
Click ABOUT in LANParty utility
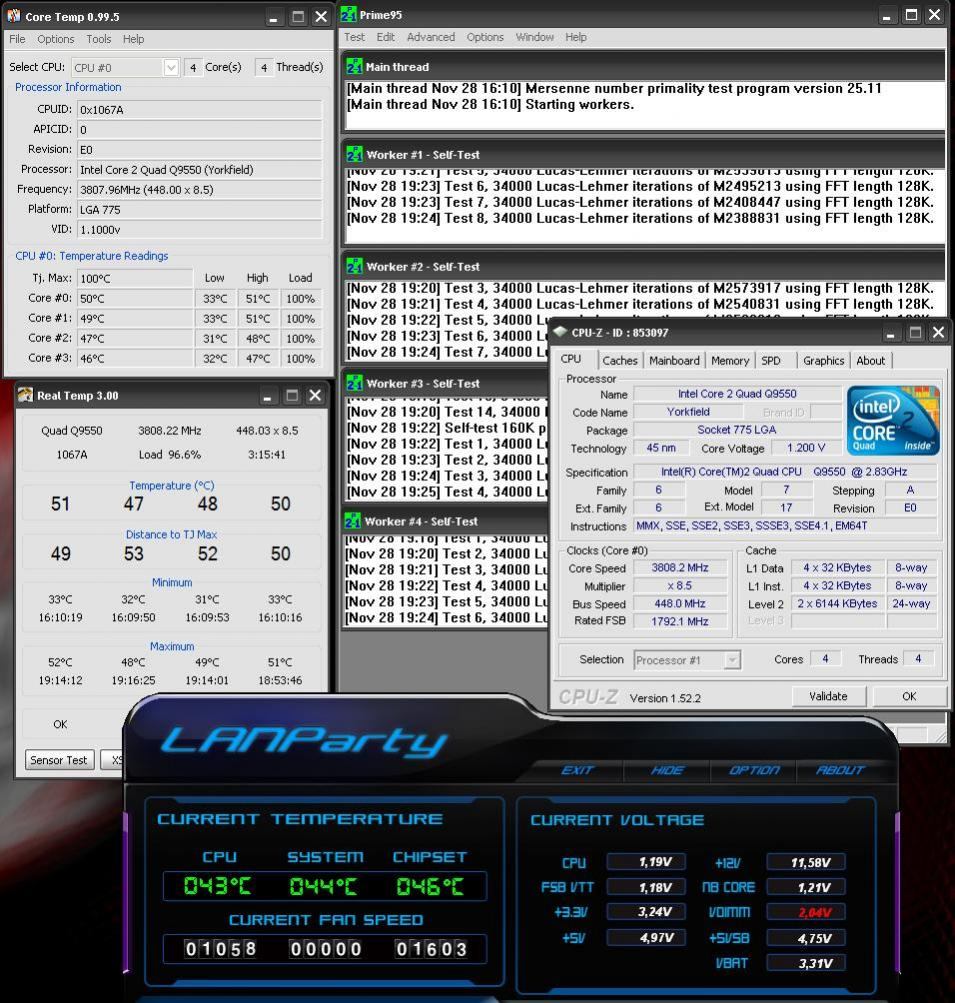[x=840, y=770]
